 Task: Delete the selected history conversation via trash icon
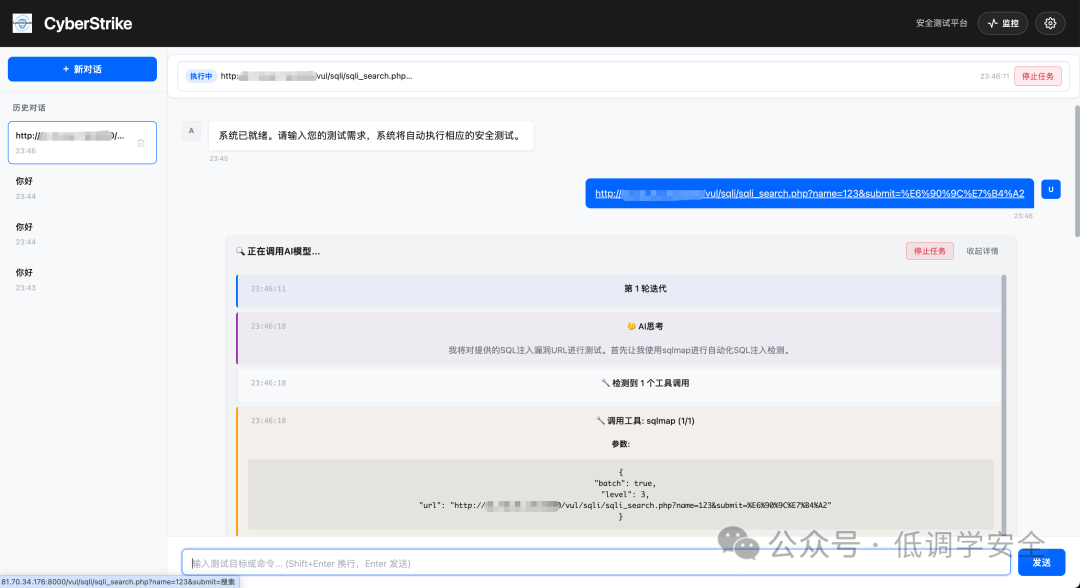tap(141, 143)
